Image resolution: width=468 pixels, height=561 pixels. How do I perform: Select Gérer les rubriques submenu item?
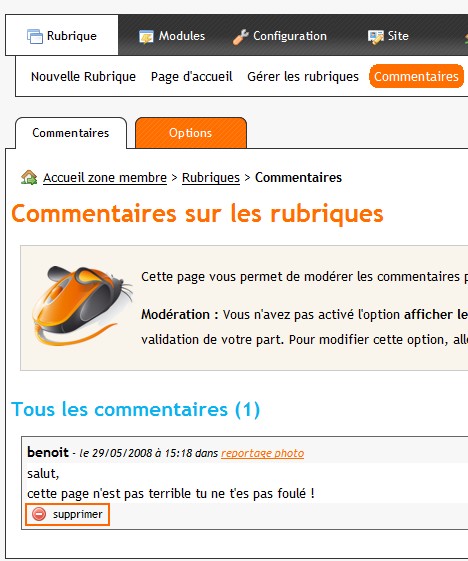303,77
